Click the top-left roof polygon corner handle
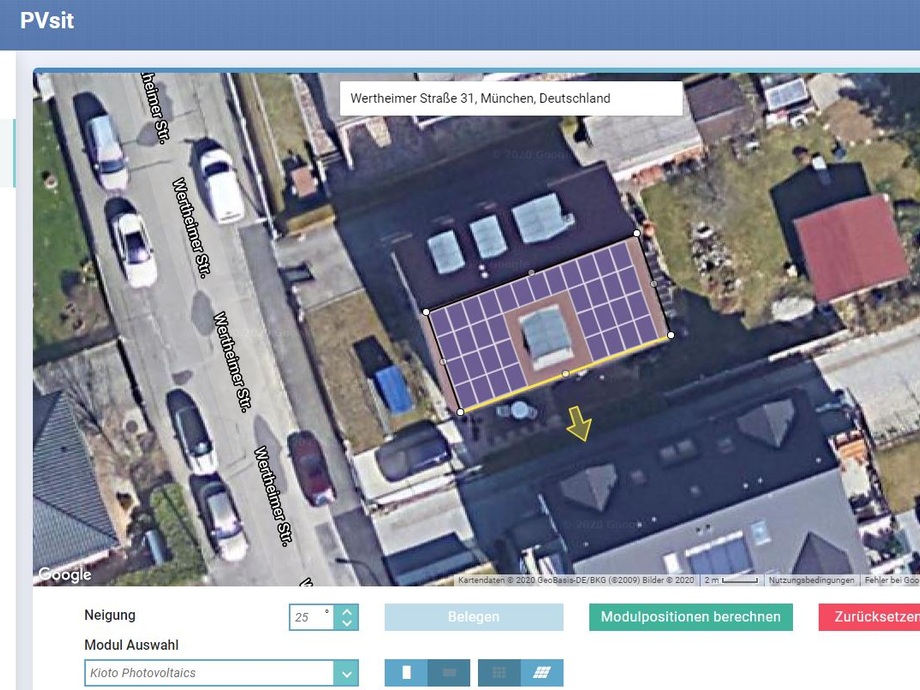Viewport: 920px width, 690px height. point(427,312)
